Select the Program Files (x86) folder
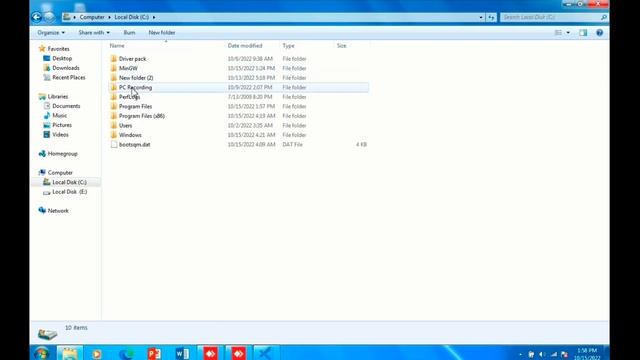640x360 pixels. [142, 116]
